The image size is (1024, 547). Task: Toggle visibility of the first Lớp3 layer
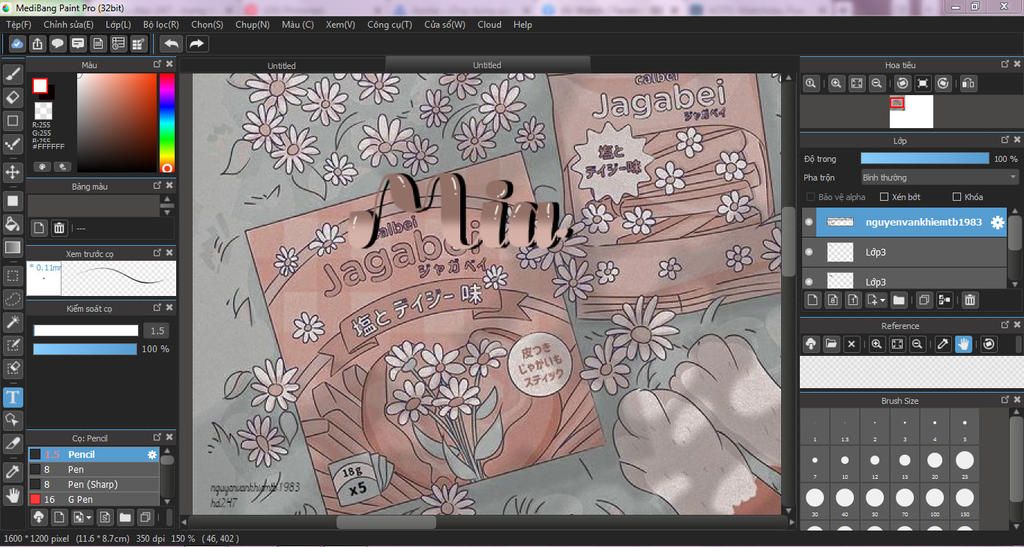[809, 252]
